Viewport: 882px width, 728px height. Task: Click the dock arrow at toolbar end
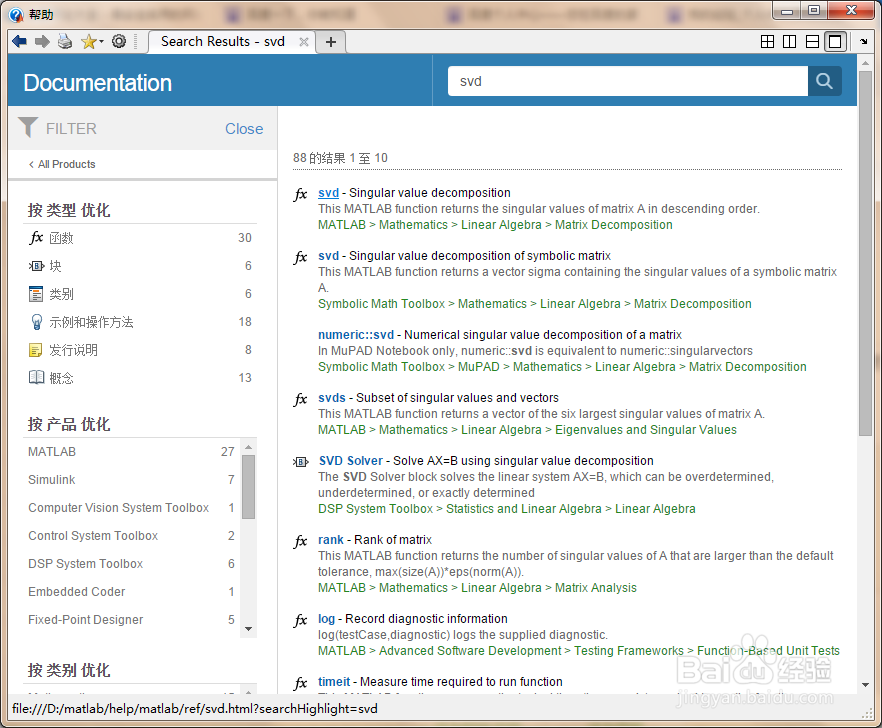(x=863, y=42)
